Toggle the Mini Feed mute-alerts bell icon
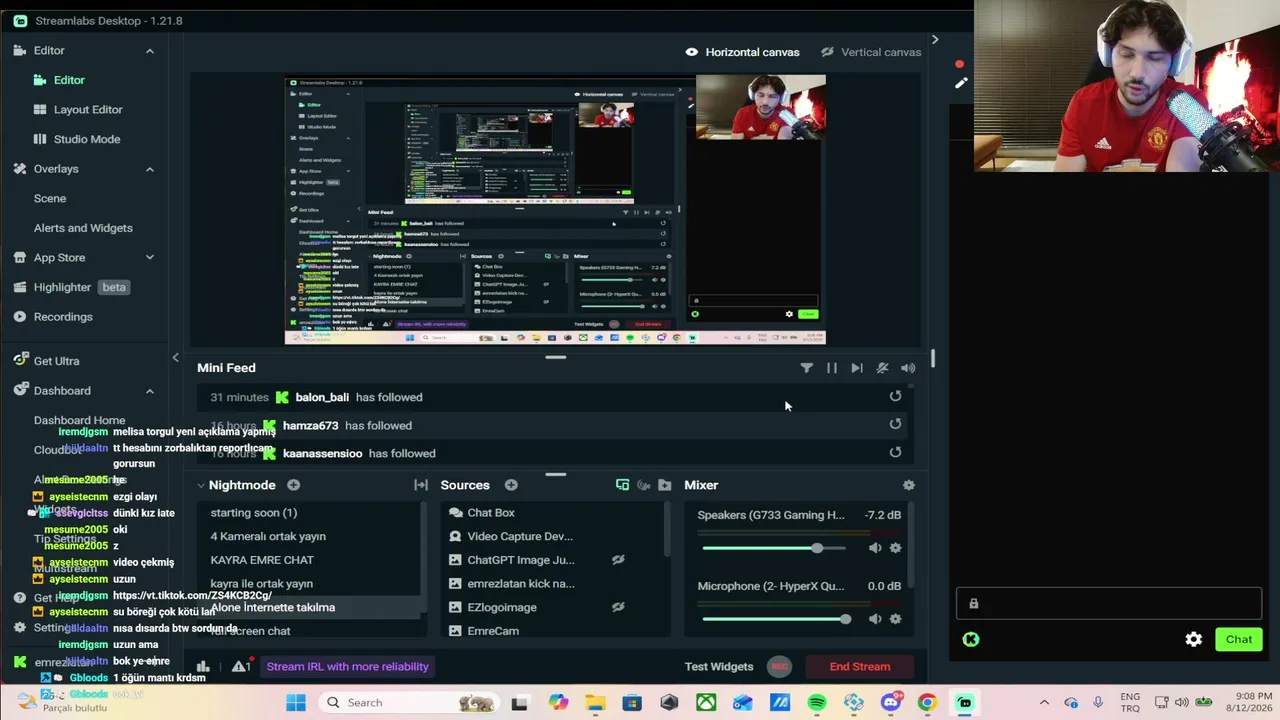Screen dimensions: 1280x720 [x=882, y=368]
